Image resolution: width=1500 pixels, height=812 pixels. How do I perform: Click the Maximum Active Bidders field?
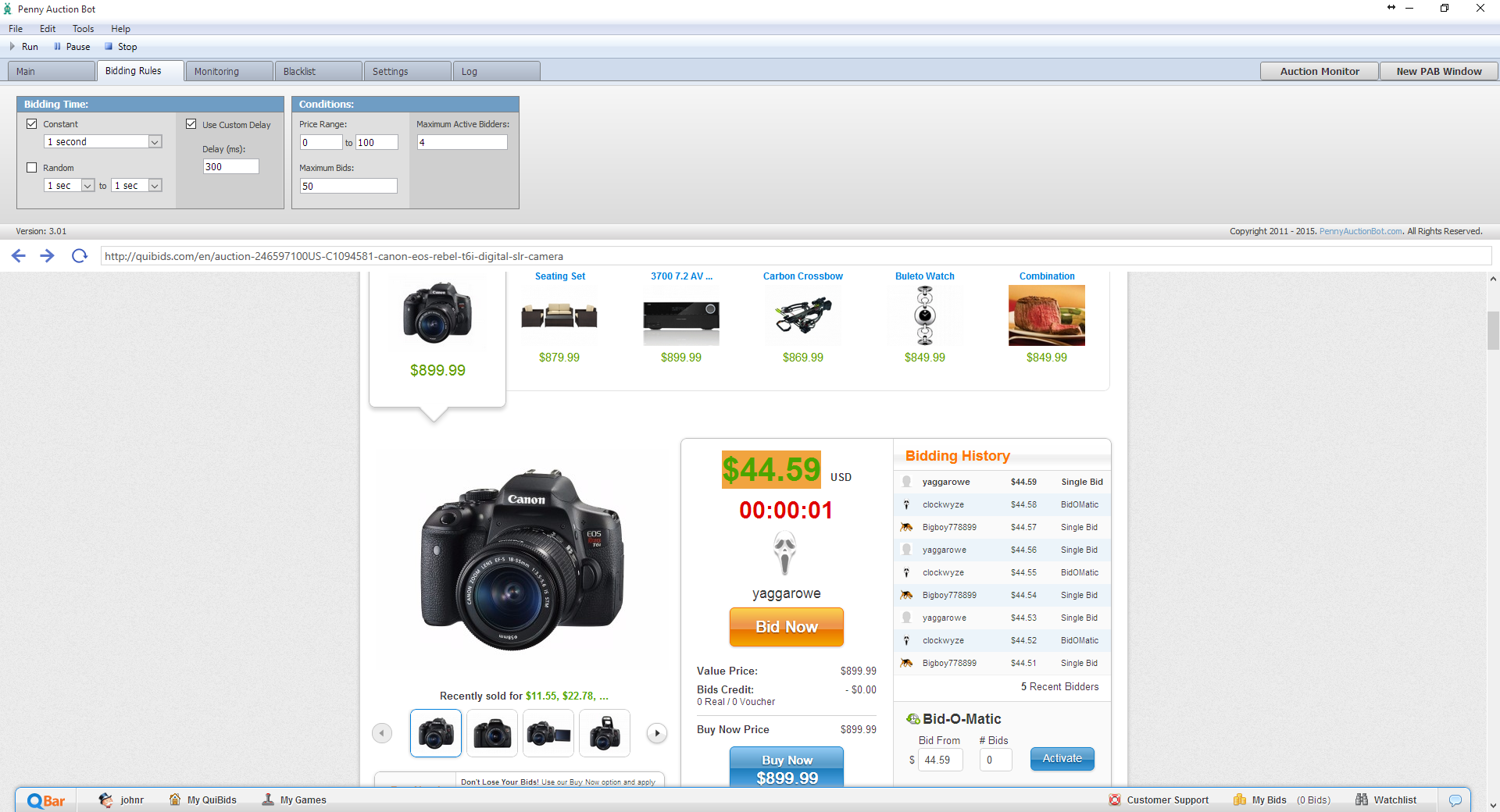(x=462, y=142)
